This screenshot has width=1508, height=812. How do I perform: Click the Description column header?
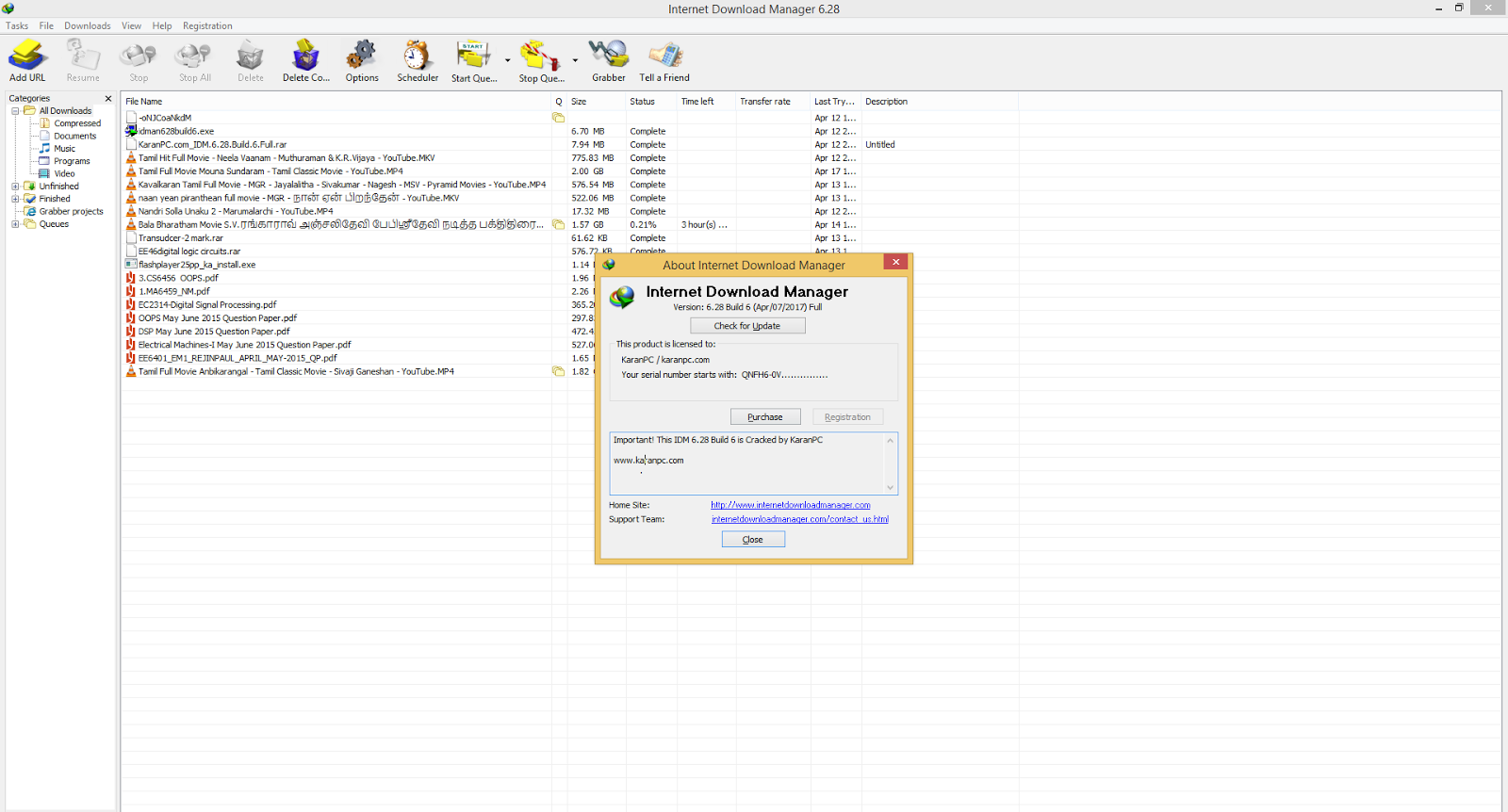[x=940, y=102]
